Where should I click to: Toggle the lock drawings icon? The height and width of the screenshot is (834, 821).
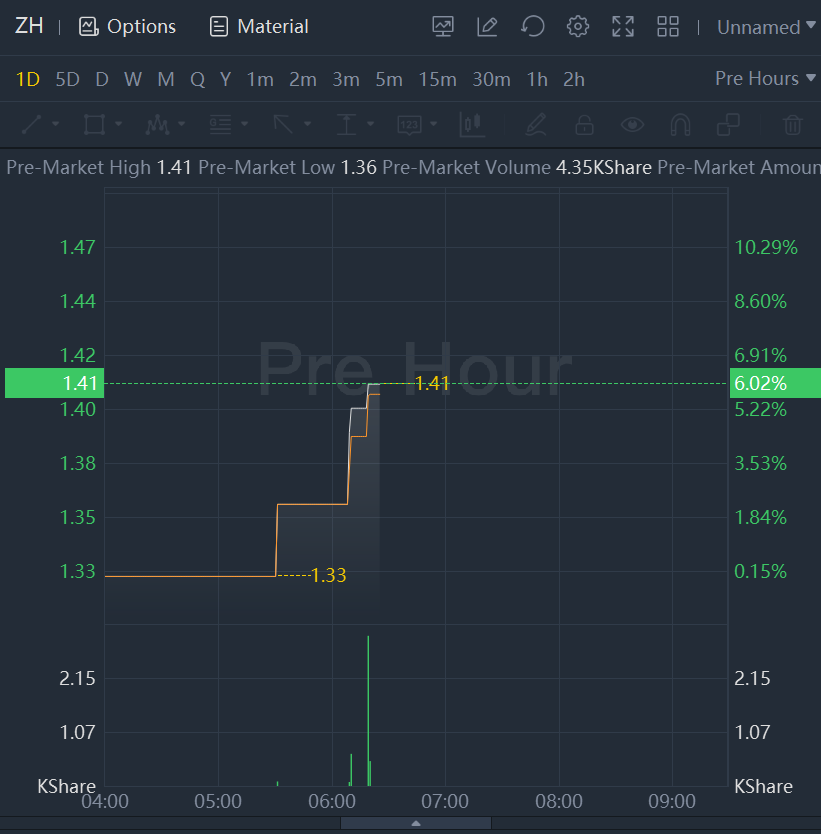584,125
